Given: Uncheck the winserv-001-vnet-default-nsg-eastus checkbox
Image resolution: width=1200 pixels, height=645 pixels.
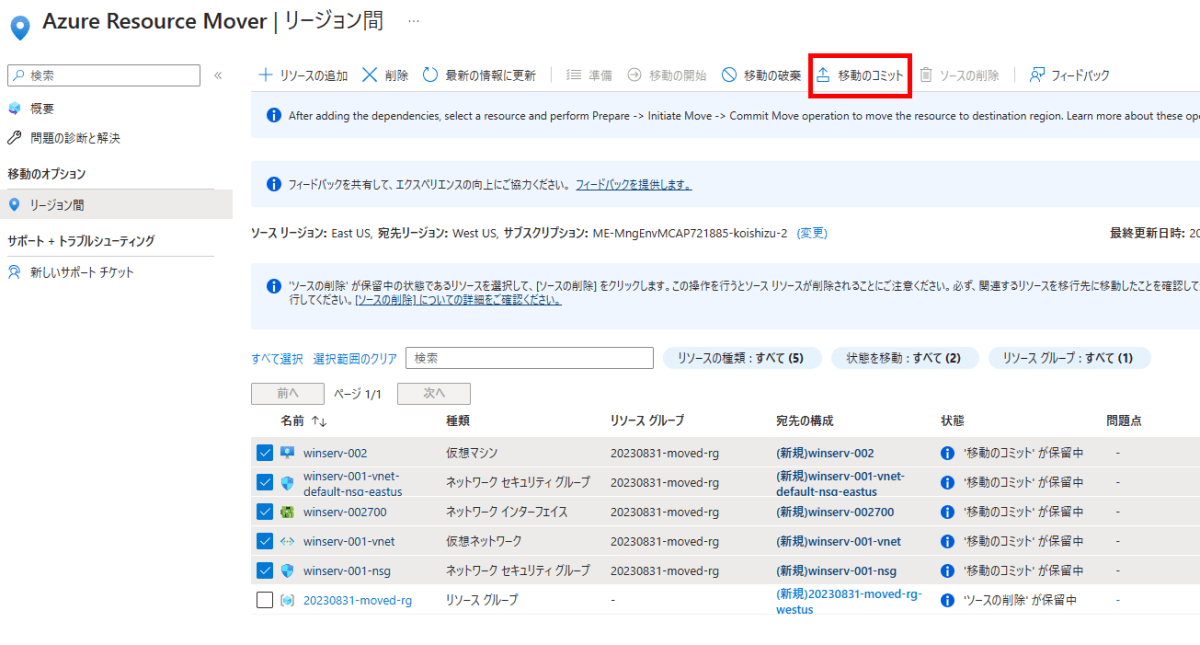Looking at the screenshot, I should (265, 482).
